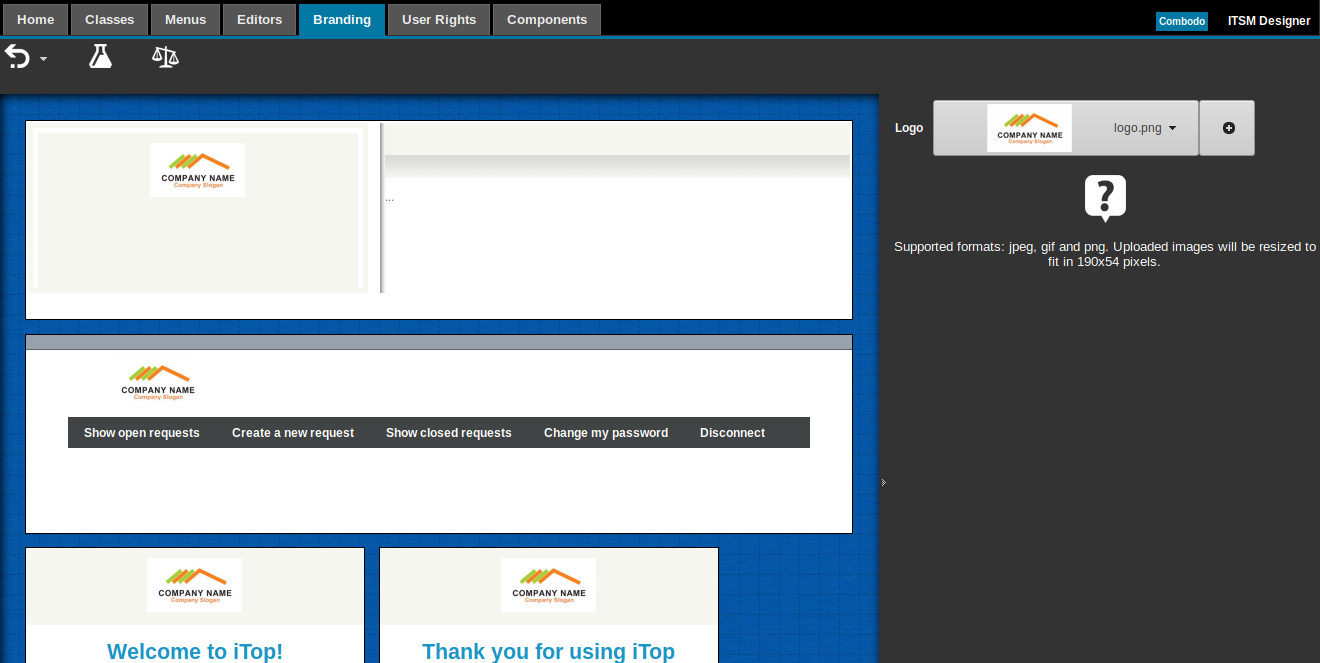Click the undo arrow icon
This screenshot has width=1320, height=663.
[17, 57]
